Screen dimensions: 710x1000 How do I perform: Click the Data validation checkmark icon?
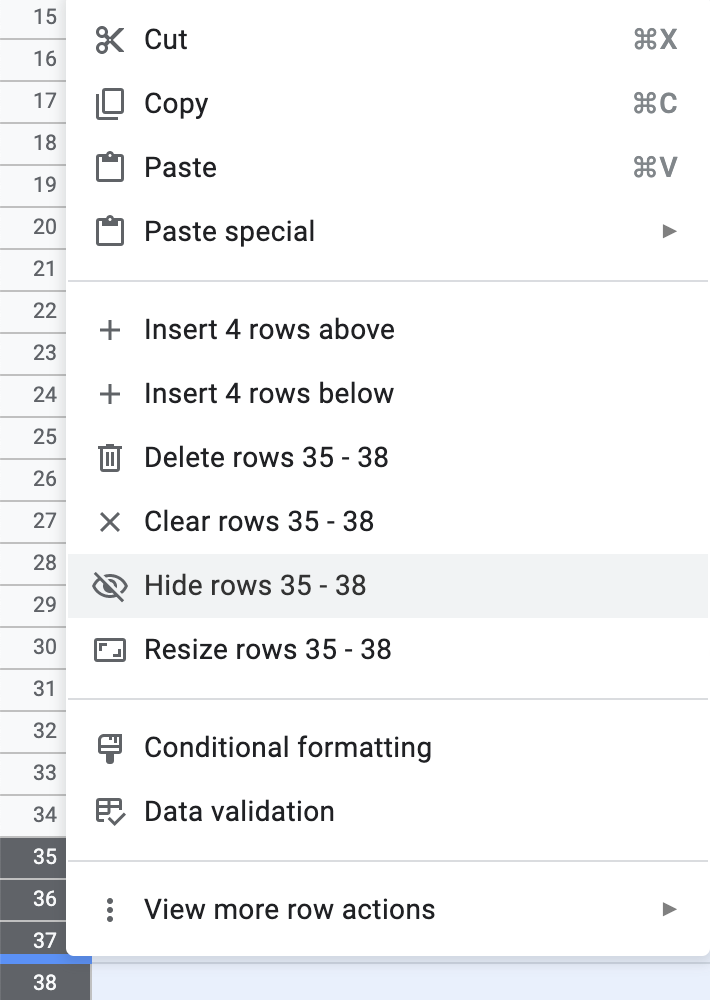click(x=110, y=811)
